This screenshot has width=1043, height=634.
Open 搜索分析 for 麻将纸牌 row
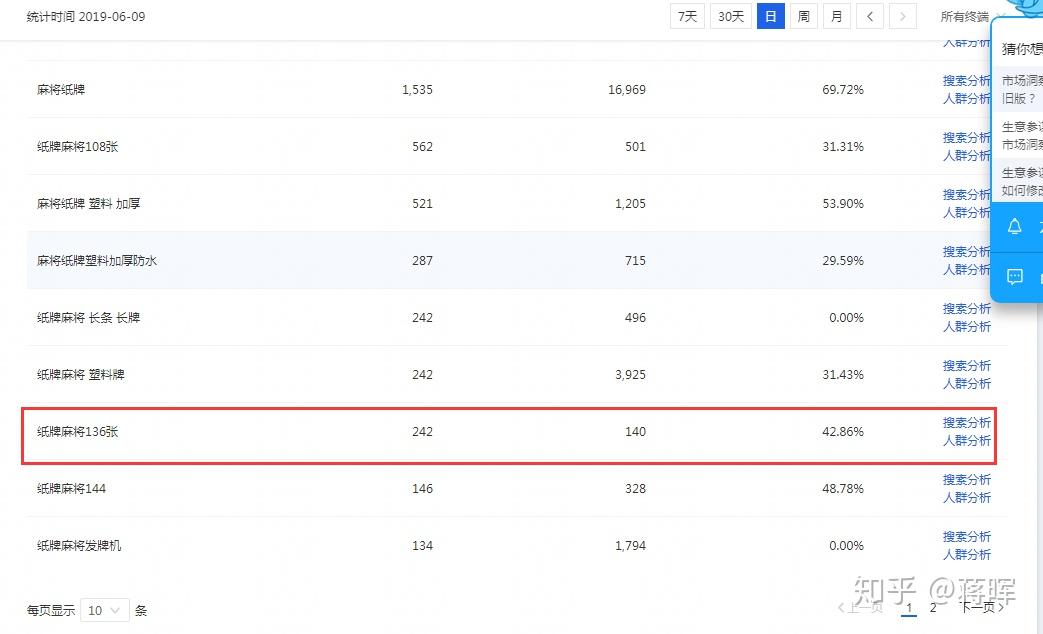[967, 80]
